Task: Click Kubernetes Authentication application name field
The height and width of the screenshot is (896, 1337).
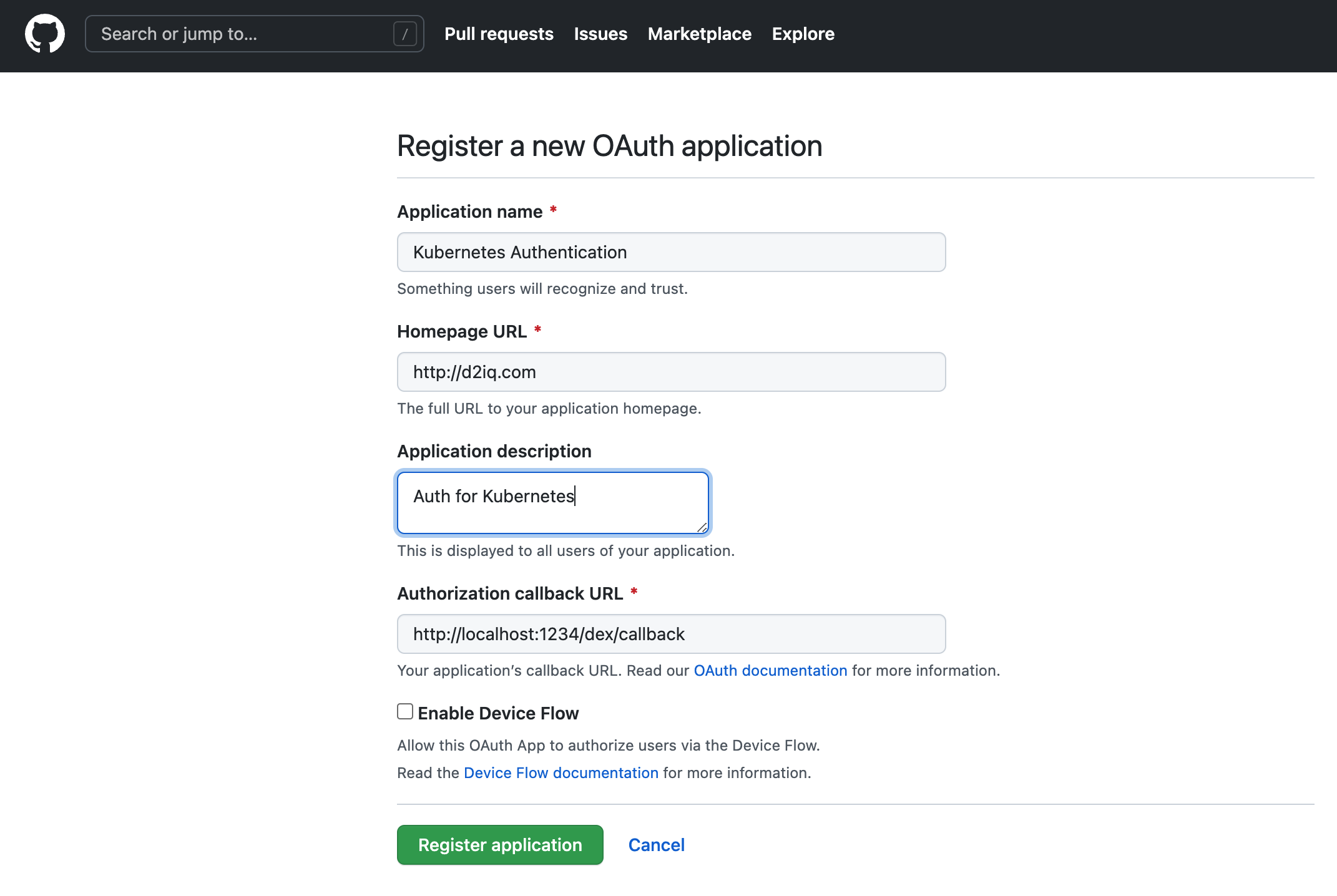Action: tap(671, 252)
